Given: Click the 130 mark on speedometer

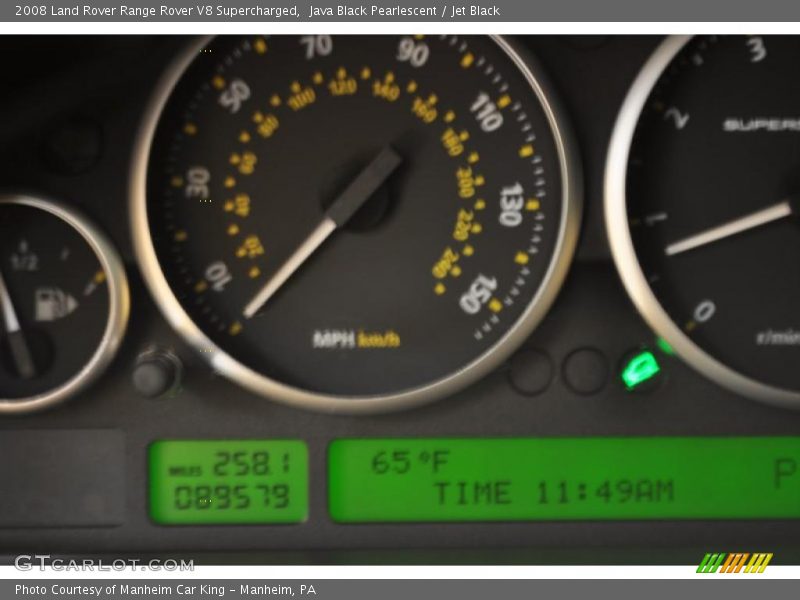Looking at the screenshot, I should coord(511,204).
